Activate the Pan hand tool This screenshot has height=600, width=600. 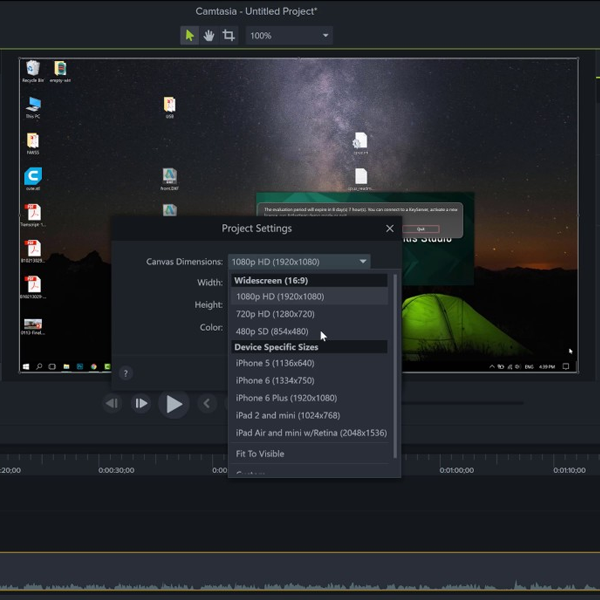(x=209, y=35)
